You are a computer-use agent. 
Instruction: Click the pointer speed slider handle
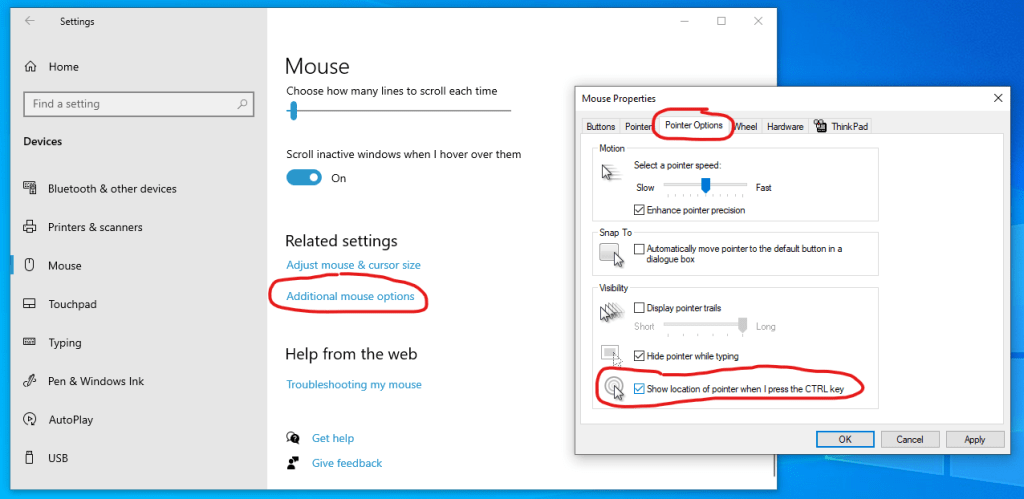tap(705, 185)
